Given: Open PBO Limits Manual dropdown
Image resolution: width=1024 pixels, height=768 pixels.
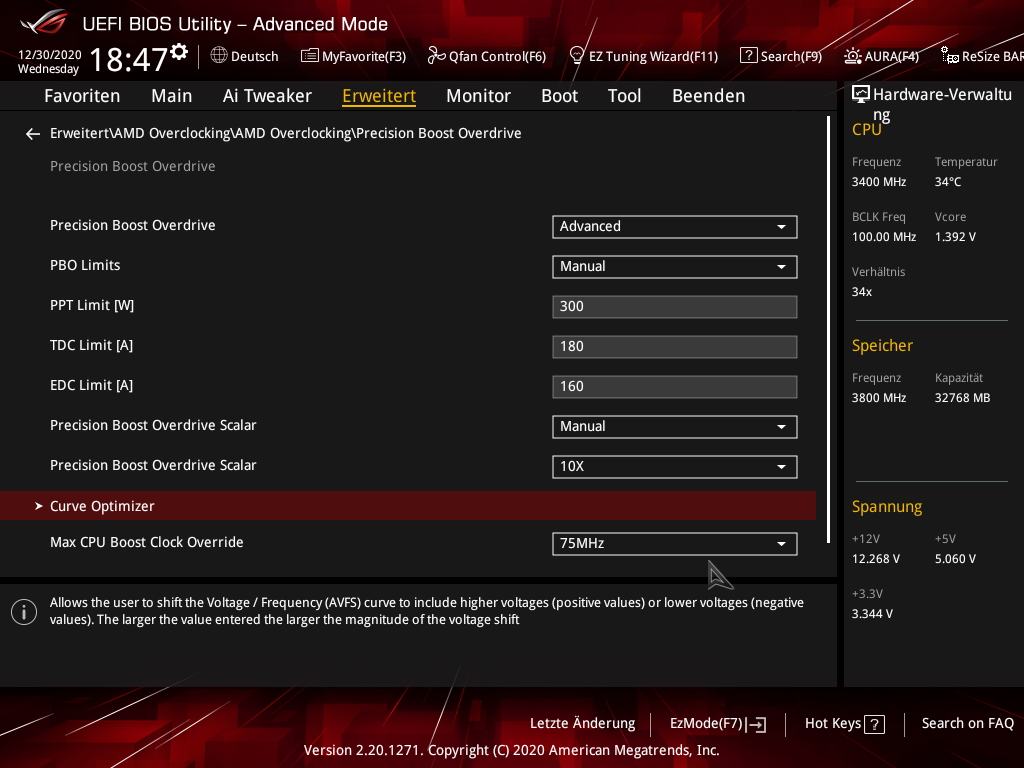Looking at the screenshot, I should pyautogui.click(x=675, y=266).
